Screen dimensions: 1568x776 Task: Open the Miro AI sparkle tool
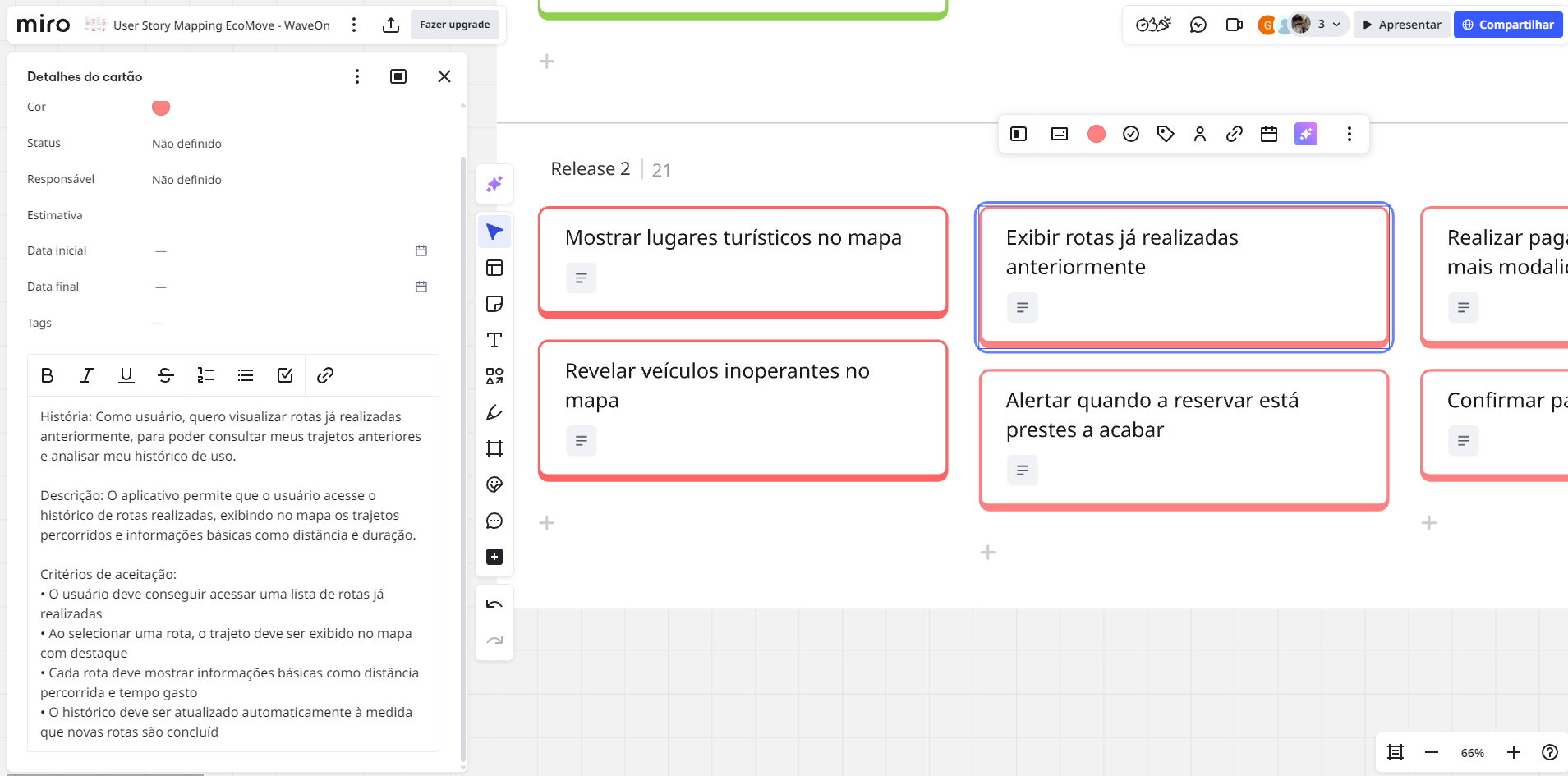click(494, 185)
